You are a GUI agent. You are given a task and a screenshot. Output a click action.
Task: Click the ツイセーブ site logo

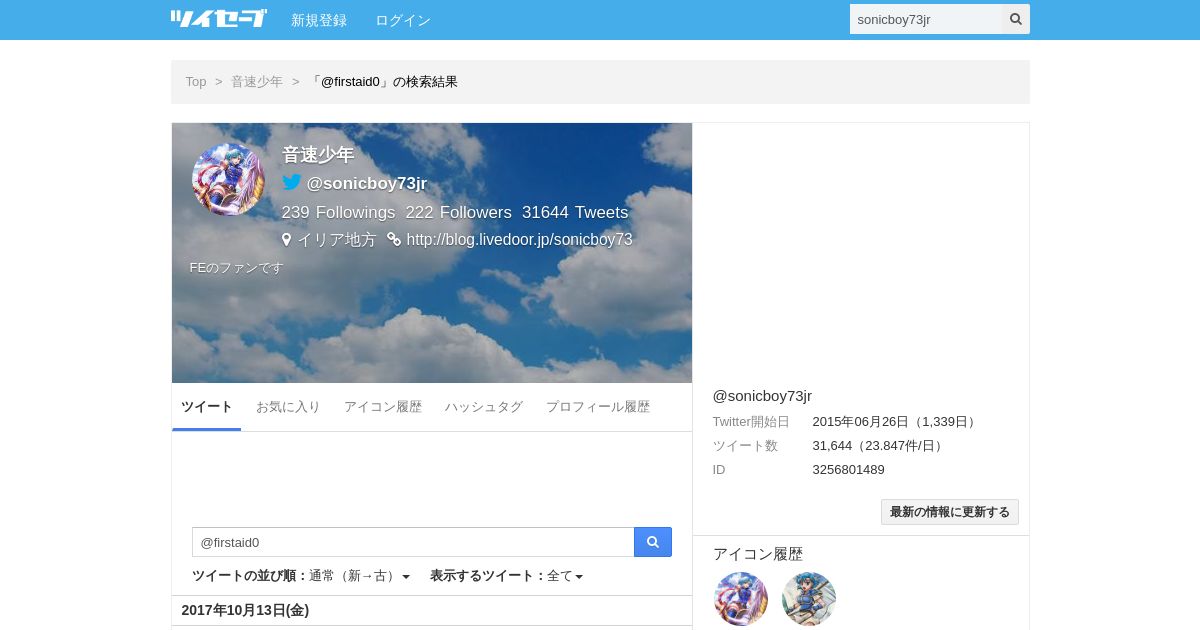click(x=219, y=19)
